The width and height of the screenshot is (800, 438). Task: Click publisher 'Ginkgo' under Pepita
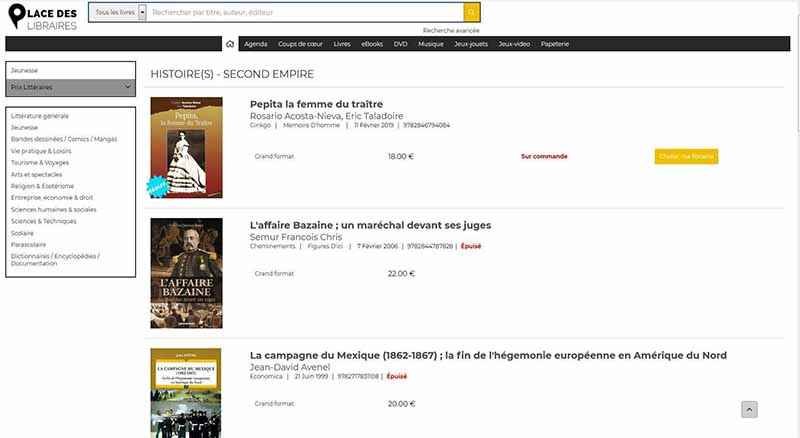[260, 125]
